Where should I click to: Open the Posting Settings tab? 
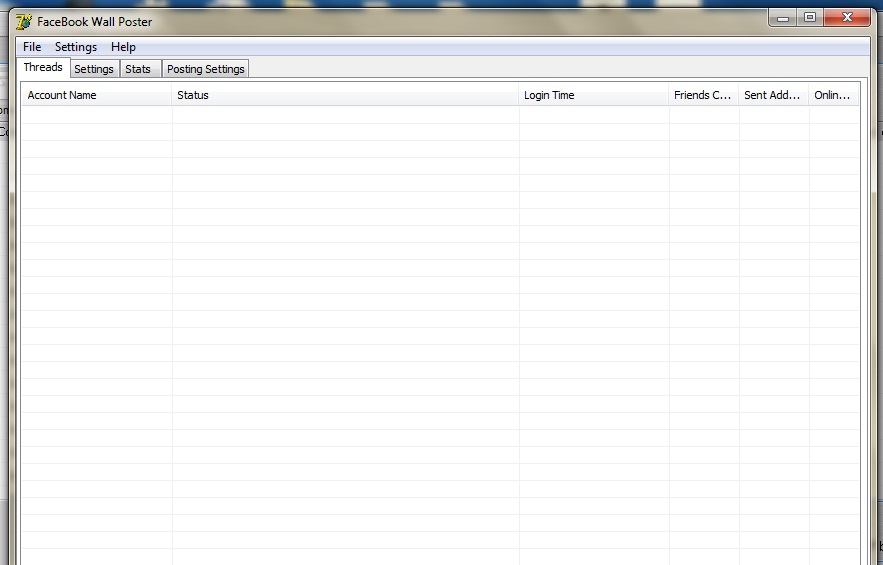pos(206,69)
